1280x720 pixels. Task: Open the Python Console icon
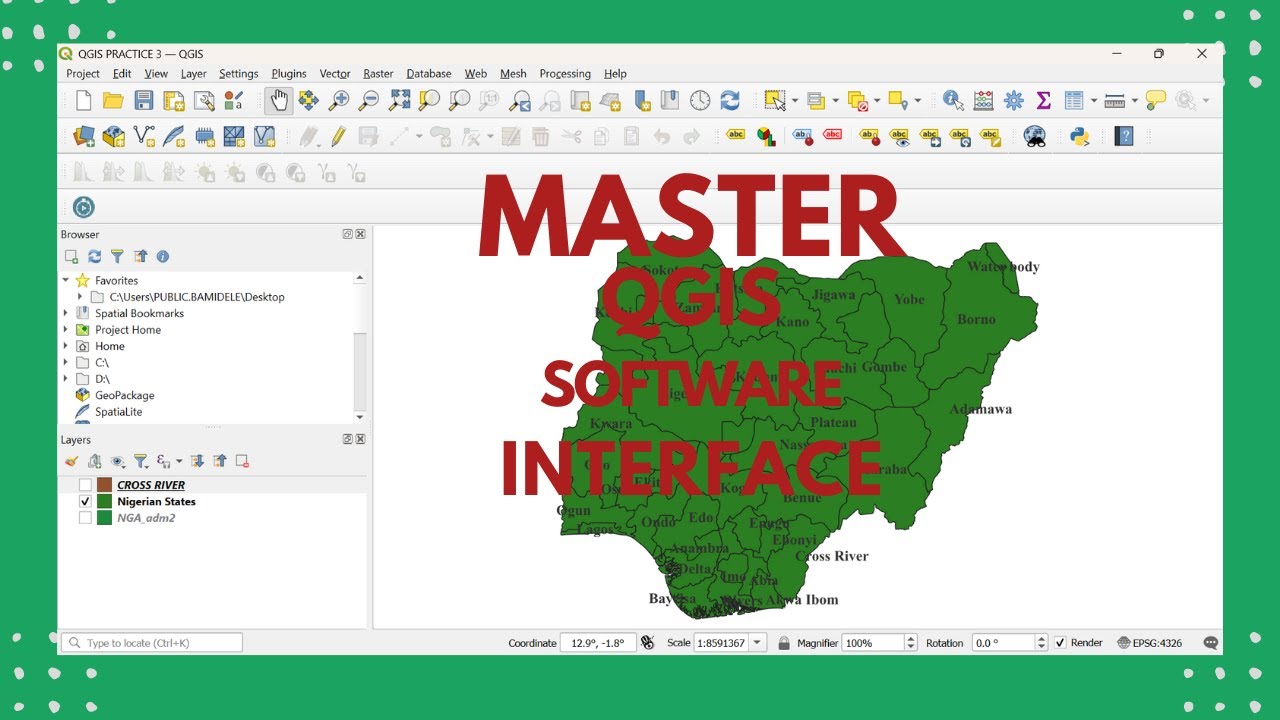(1079, 136)
